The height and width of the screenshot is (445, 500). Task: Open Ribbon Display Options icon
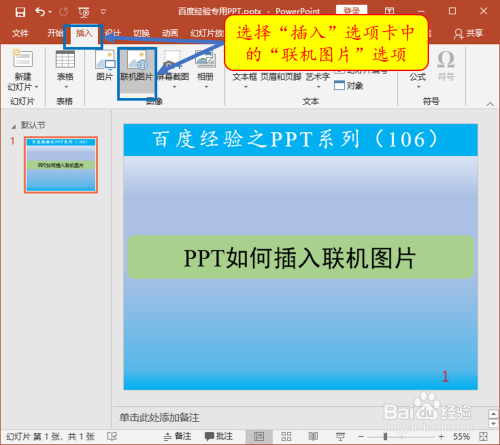point(389,11)
